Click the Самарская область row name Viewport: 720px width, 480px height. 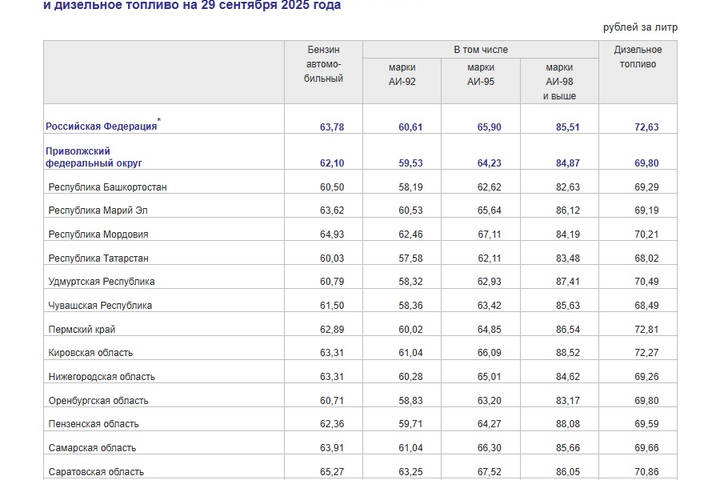coord(92,448)
